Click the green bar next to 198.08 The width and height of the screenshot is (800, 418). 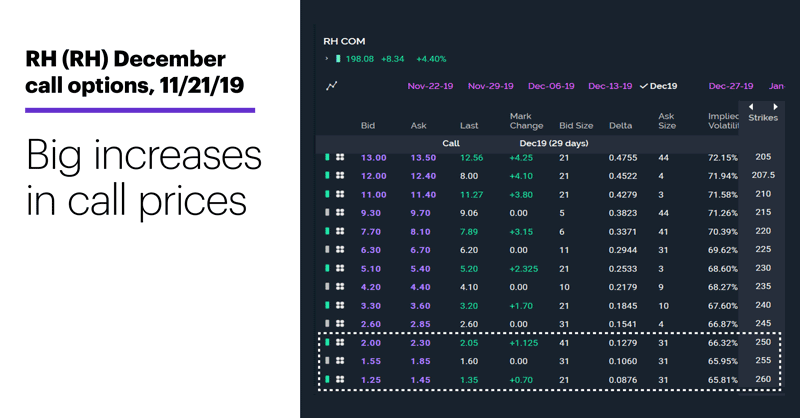tap(338, 59)
